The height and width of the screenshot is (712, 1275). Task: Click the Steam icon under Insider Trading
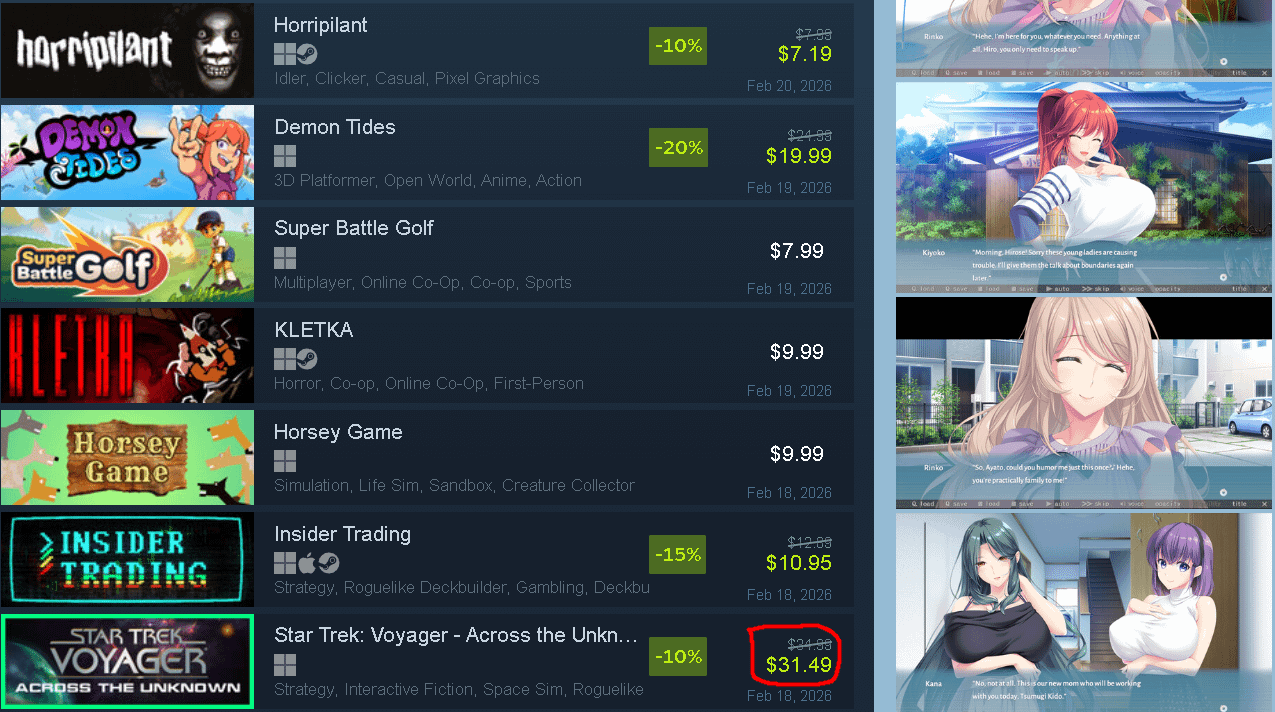(330, 563)
